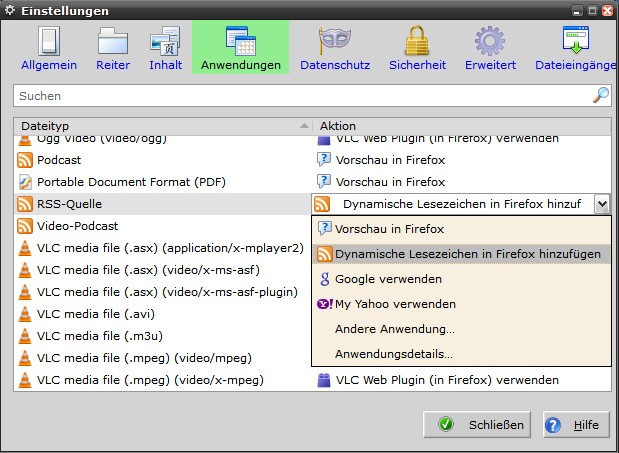Open the Reiter settings pane
Image resolution: width=619 pixels, height=453 pixels.
point(113,48)
